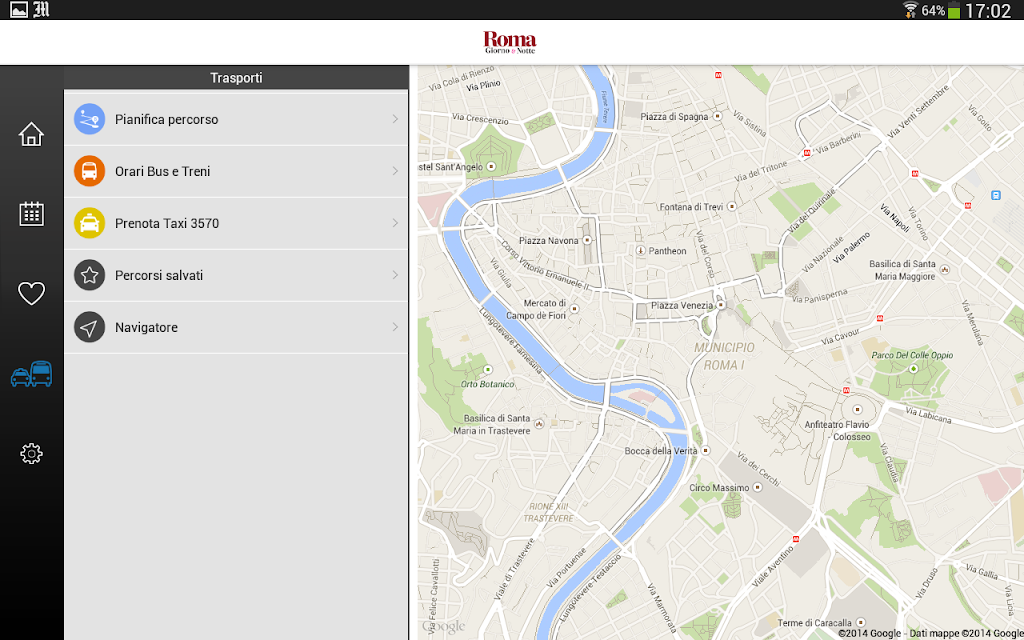The height and width of the screenshot is (640, 1024).
Task: Click the blue train station icon on map
Action: (995, 195)
